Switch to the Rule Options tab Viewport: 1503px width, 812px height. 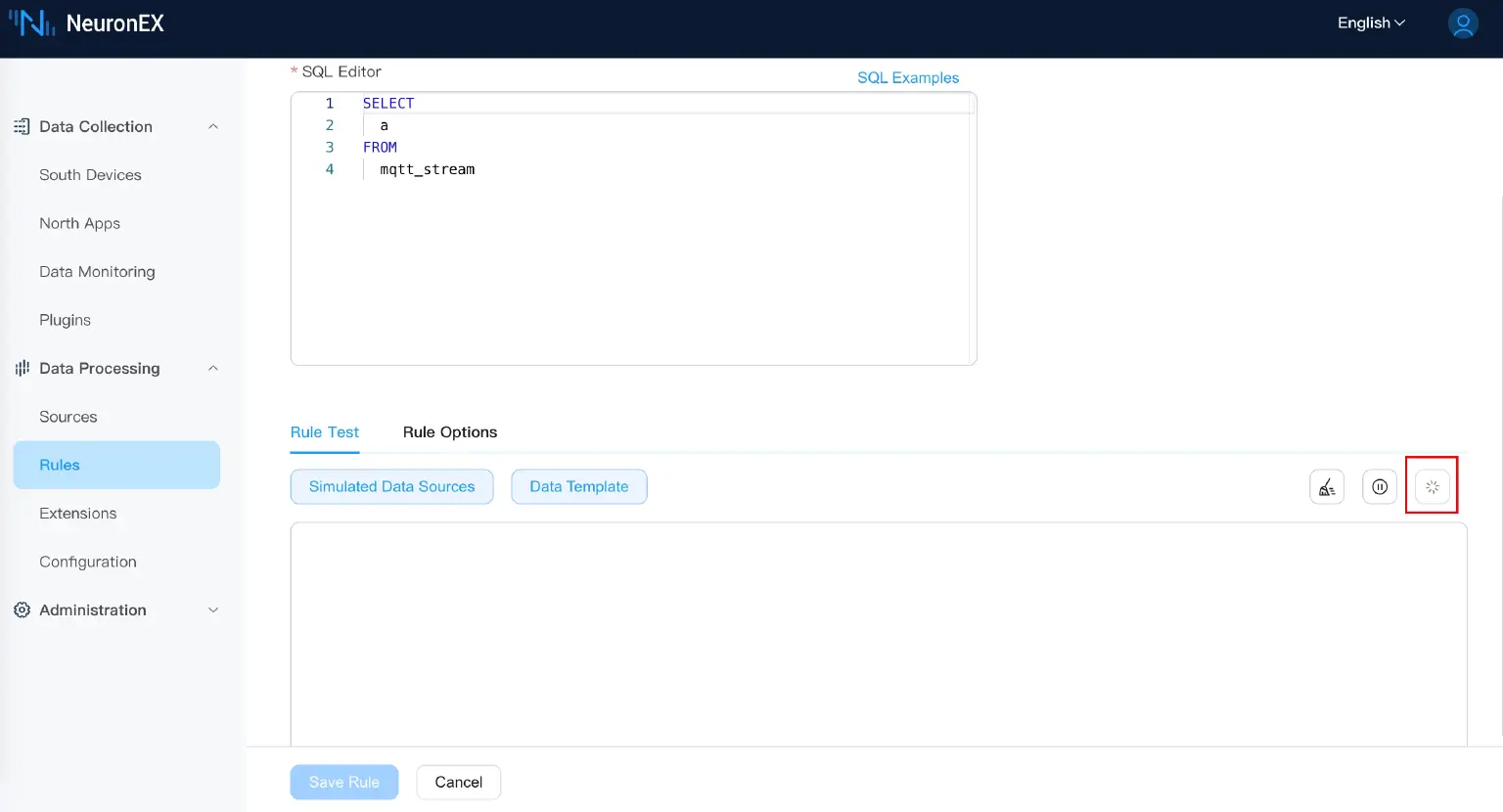pyautogui.click(x=449, y=432)
